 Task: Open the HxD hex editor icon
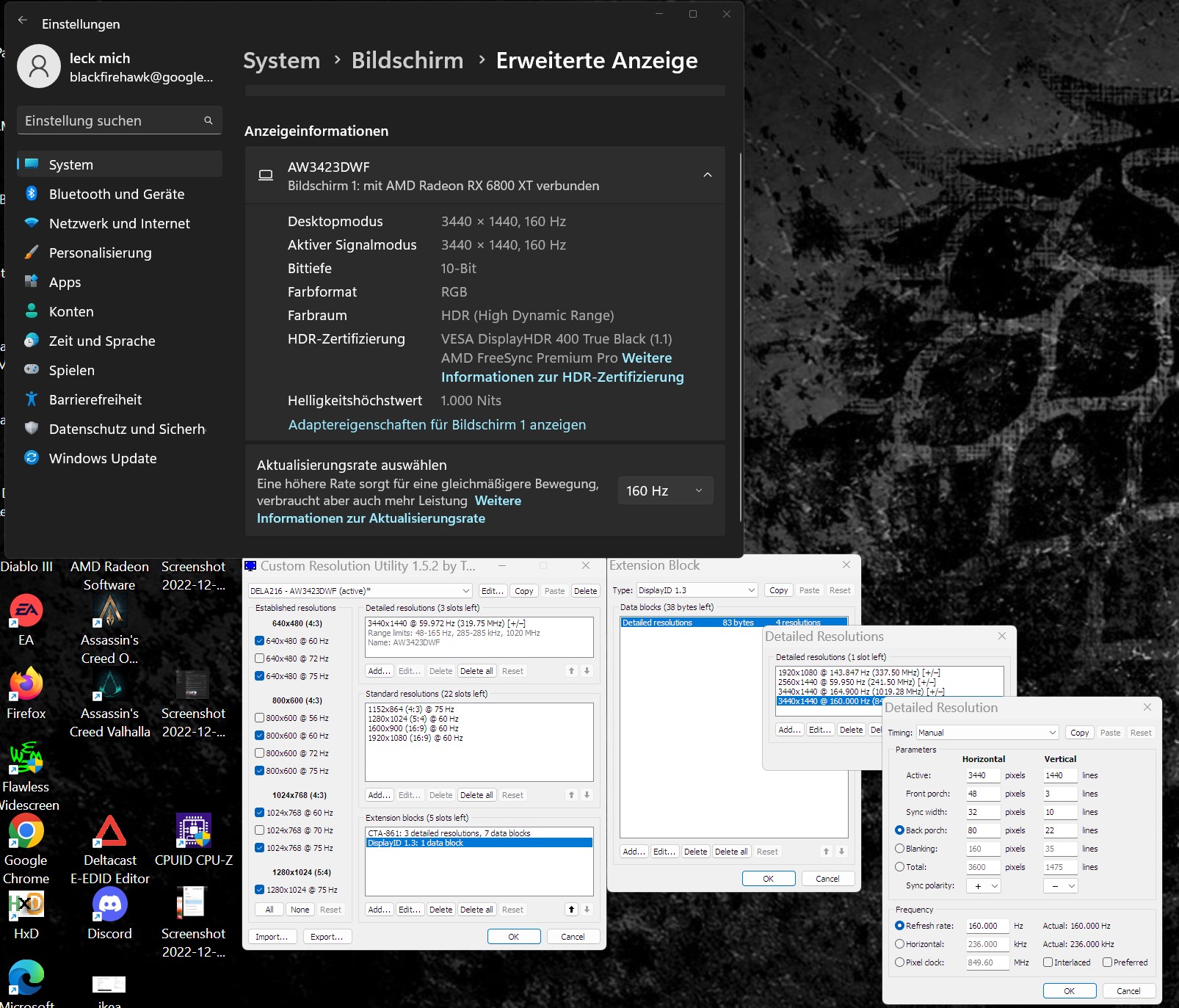(26, 913)
